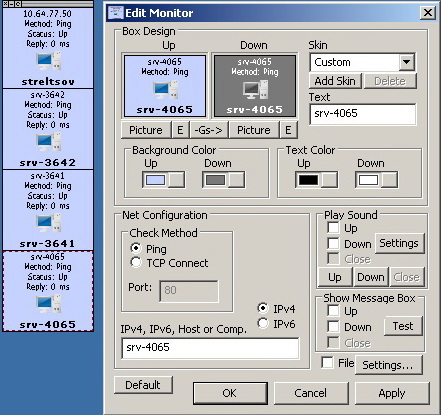Click the Edit Monitor title bar icon
This screenshot has width=441, height=415.
coord(115,13)
